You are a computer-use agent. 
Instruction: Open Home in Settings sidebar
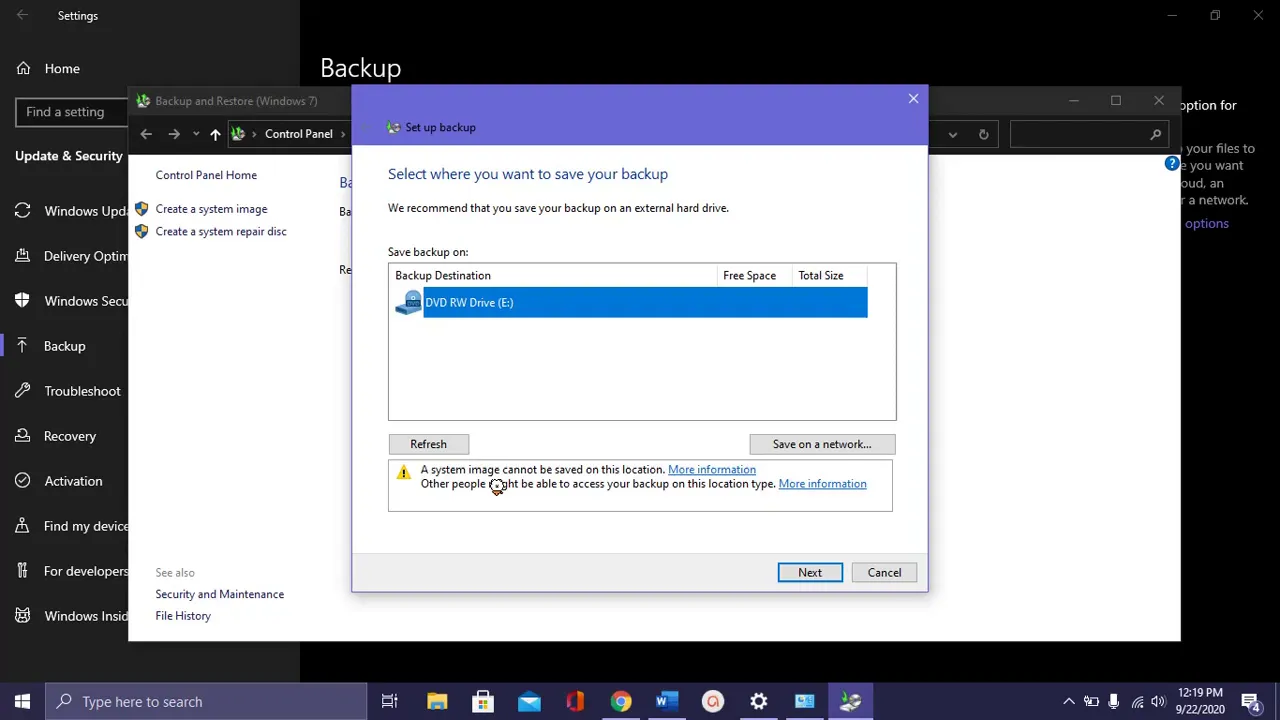point(62,69)
